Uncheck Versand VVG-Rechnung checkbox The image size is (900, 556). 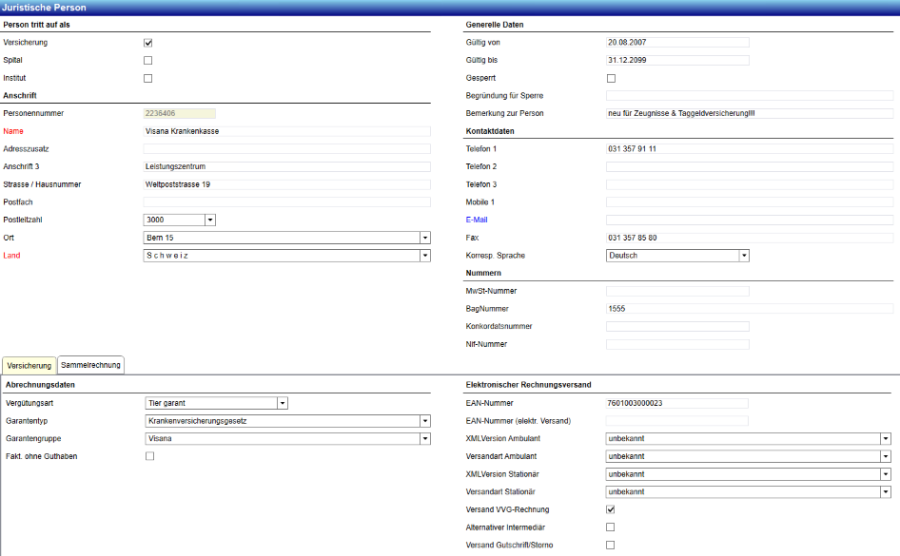click(611, 509)
